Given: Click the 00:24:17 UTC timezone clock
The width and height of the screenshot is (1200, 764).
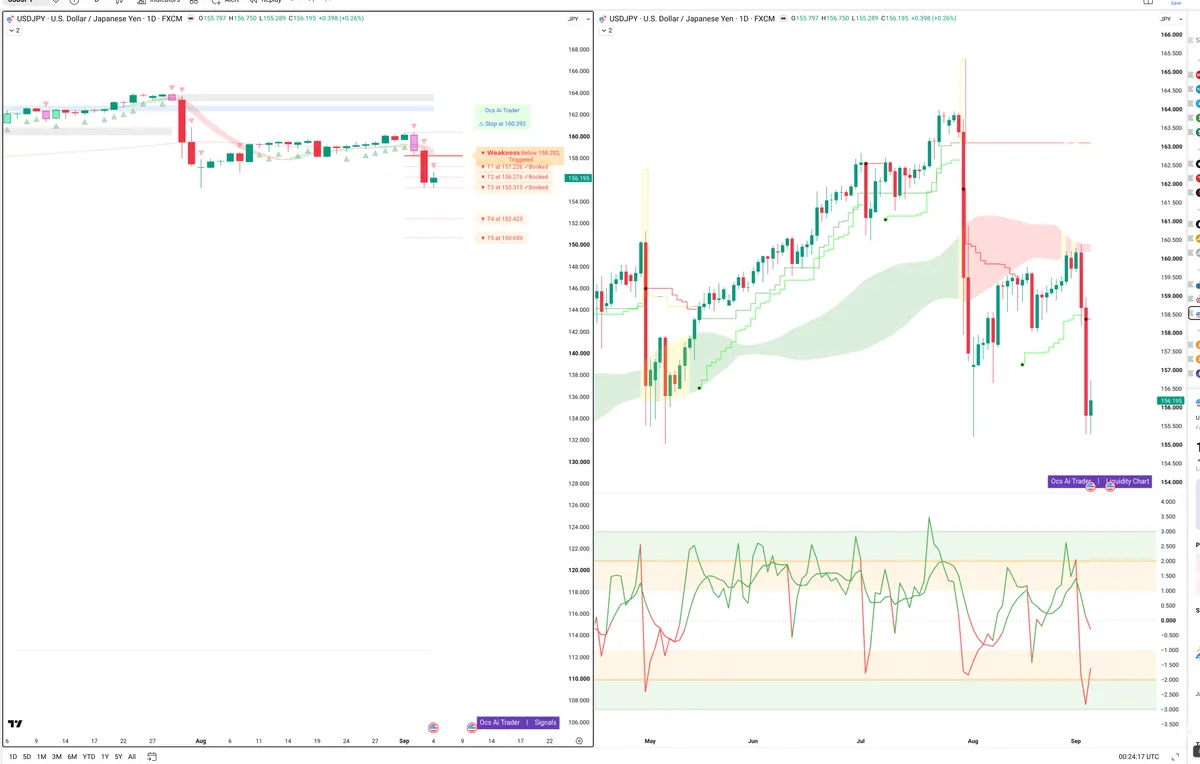Looking at the screenshot, I should [1140, 757].
